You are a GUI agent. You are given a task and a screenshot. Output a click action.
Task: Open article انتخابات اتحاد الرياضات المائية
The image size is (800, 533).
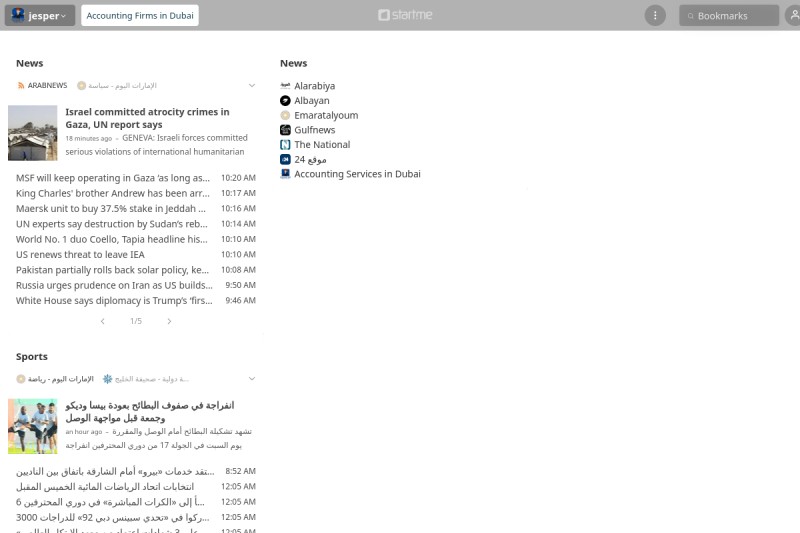[105, 487]
